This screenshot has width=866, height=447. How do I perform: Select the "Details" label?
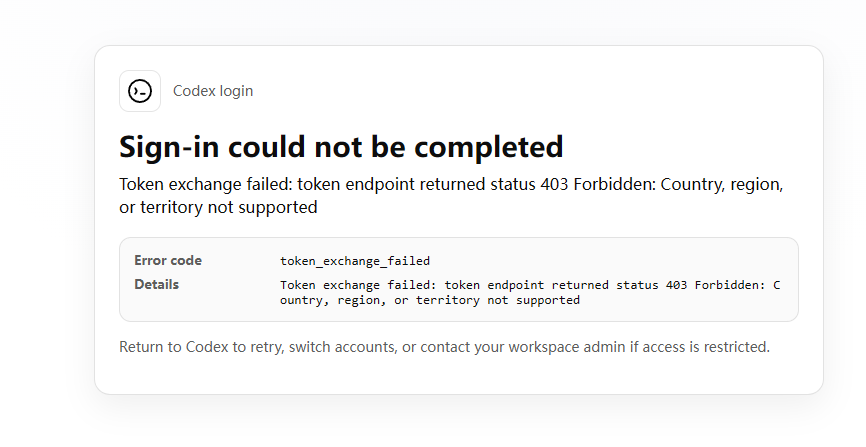156,285
